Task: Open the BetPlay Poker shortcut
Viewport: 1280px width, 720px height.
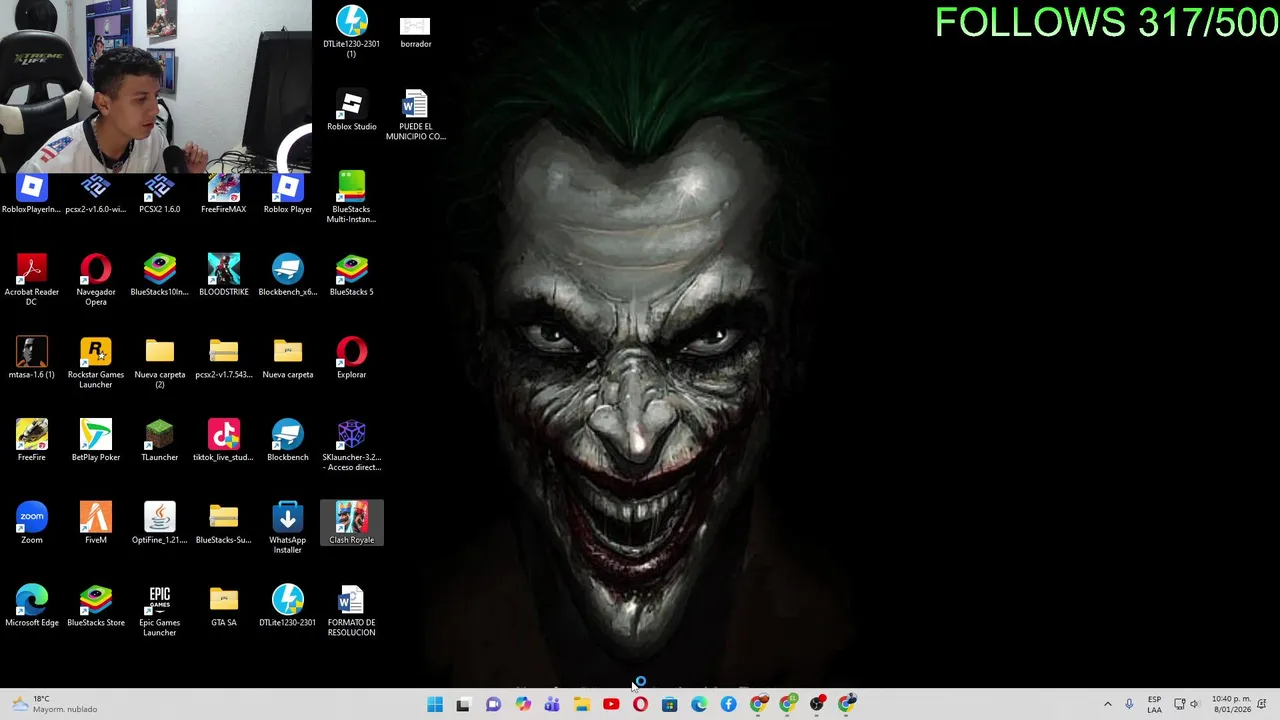Action: click(96, 442)
